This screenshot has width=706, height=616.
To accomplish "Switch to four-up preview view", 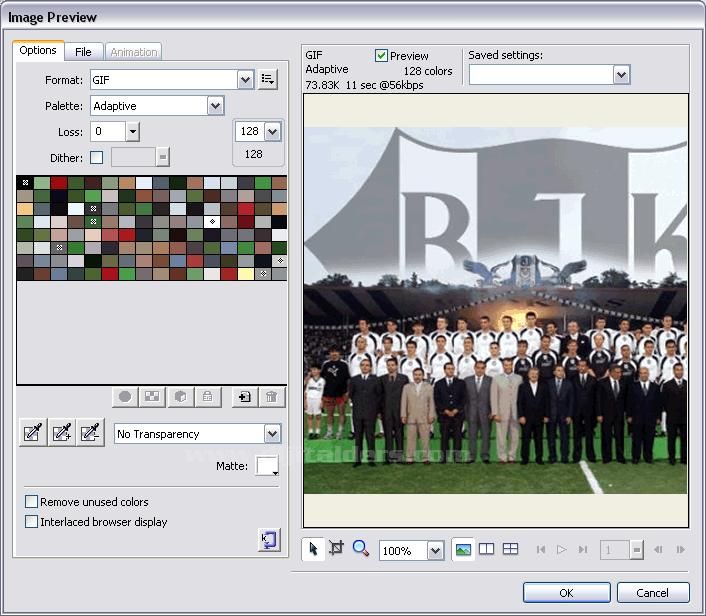I will pyautogui.click(x=510, y=549).
